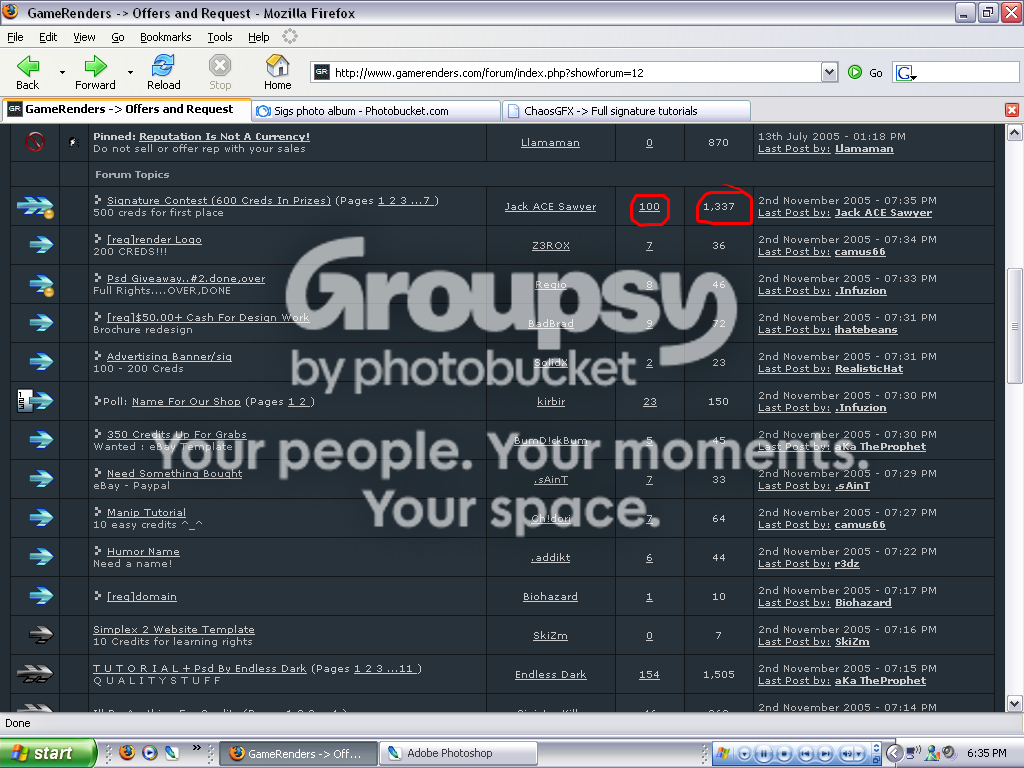Open the Bookmarks menu
This screenshot has height=768, width=1024.
point(165,37)
